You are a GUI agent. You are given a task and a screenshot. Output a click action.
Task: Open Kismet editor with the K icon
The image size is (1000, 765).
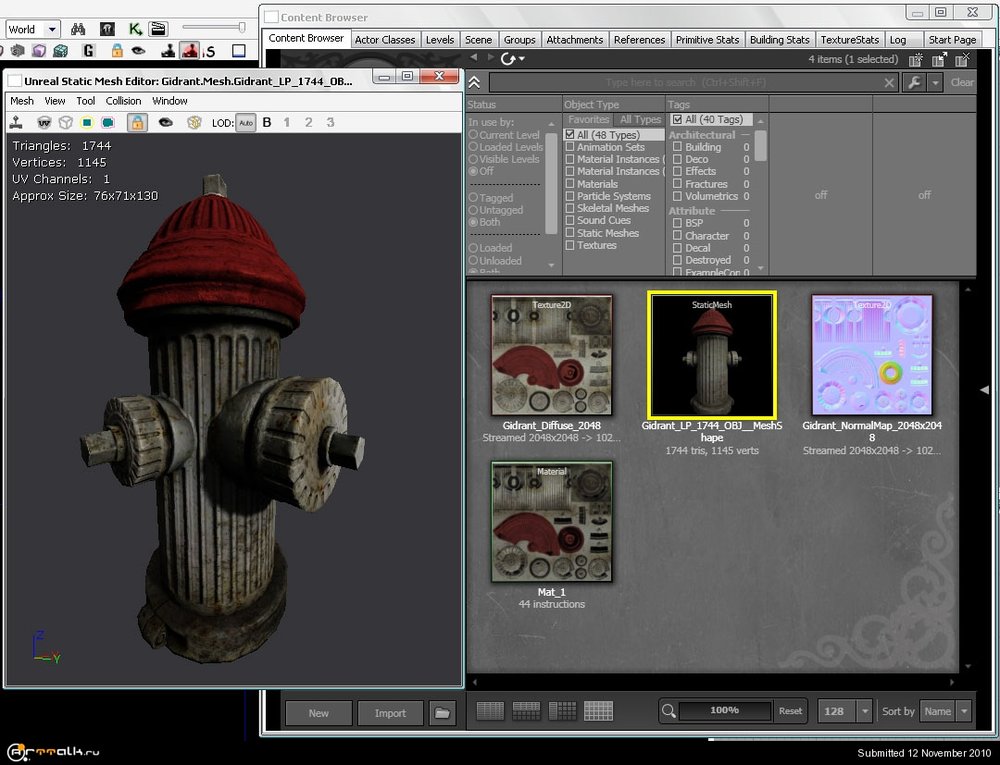(x=136, y=29)
